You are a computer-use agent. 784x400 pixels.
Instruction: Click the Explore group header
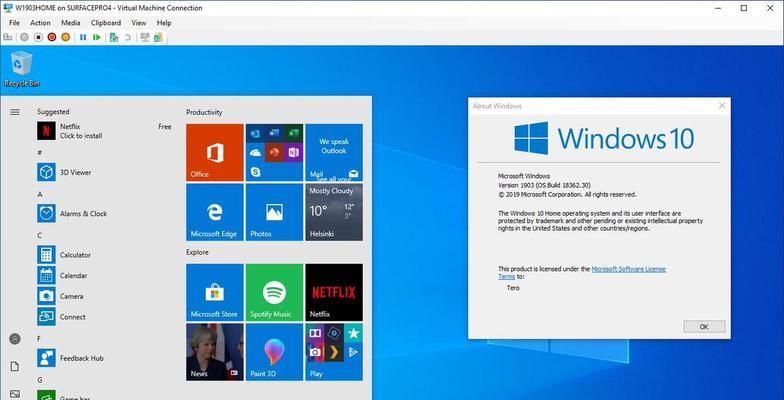click(197, 252)
